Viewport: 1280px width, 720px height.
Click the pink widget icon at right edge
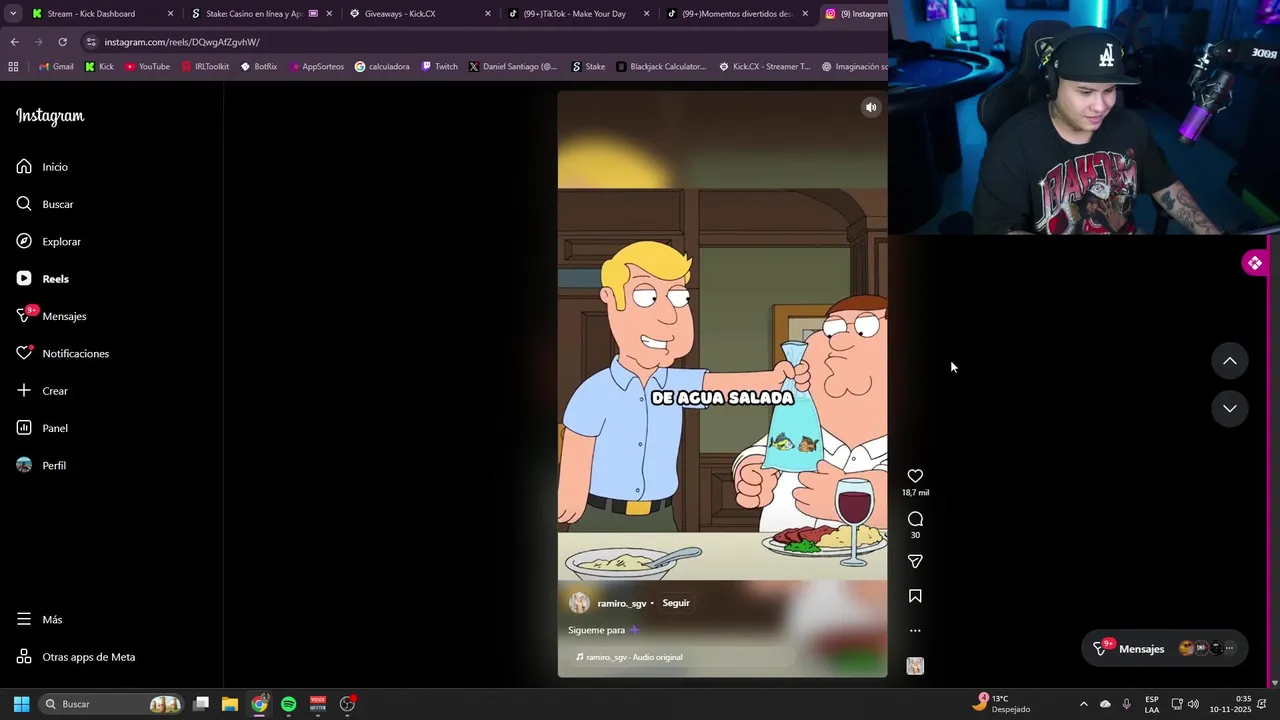tap(1255, 263)
